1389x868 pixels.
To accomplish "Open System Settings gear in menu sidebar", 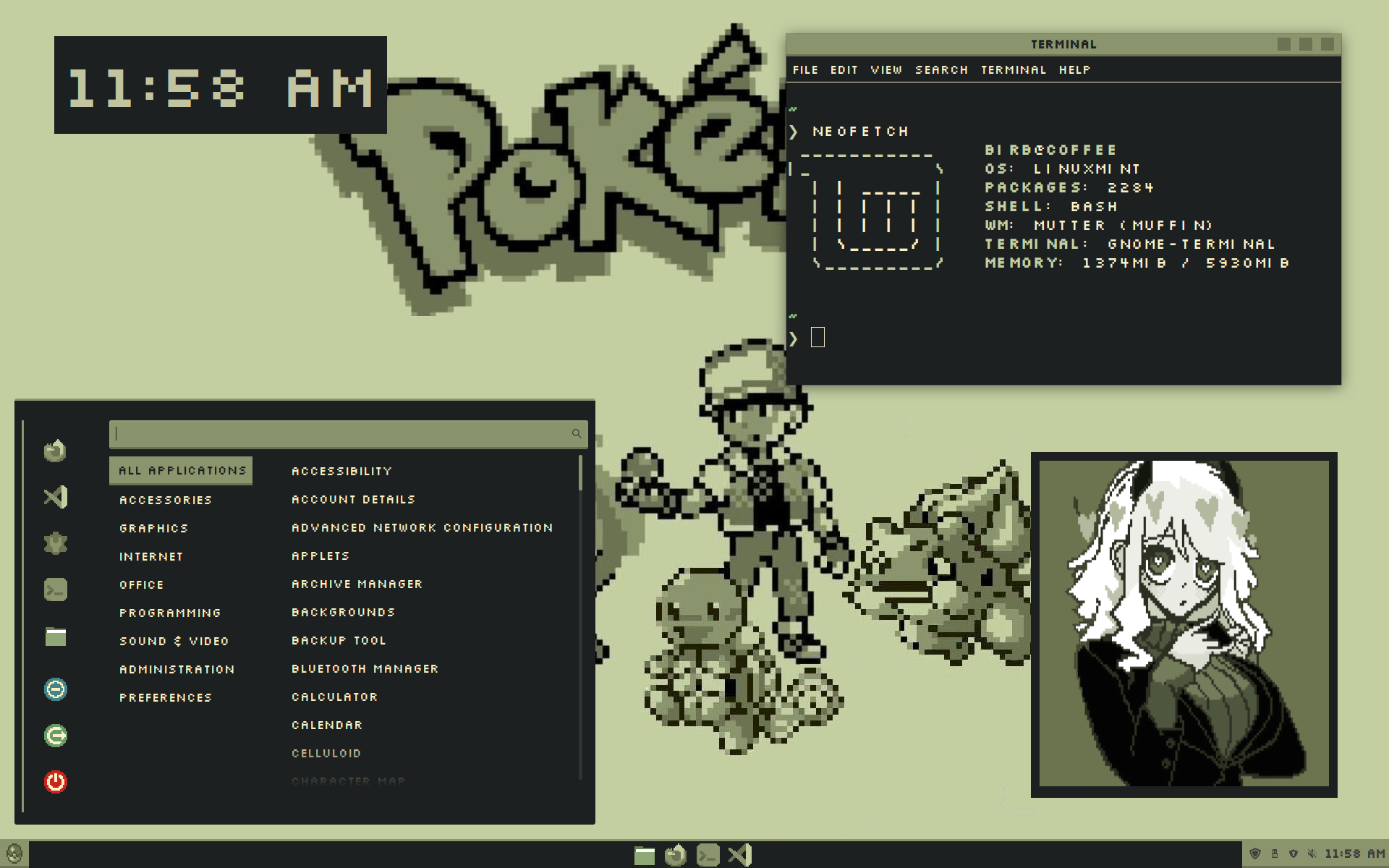I will [55, 543].
